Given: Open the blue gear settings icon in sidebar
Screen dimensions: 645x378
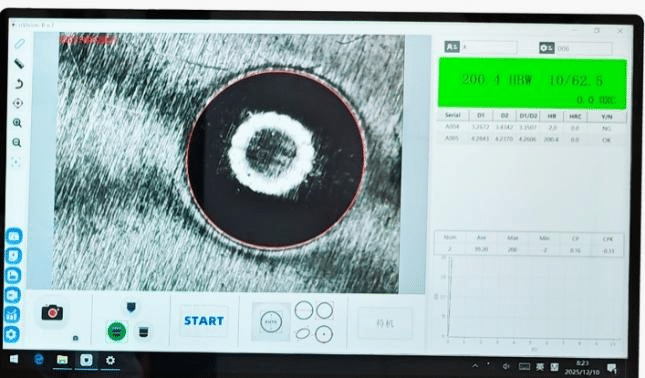Looking at the screenshot, I should pos(12,334).
